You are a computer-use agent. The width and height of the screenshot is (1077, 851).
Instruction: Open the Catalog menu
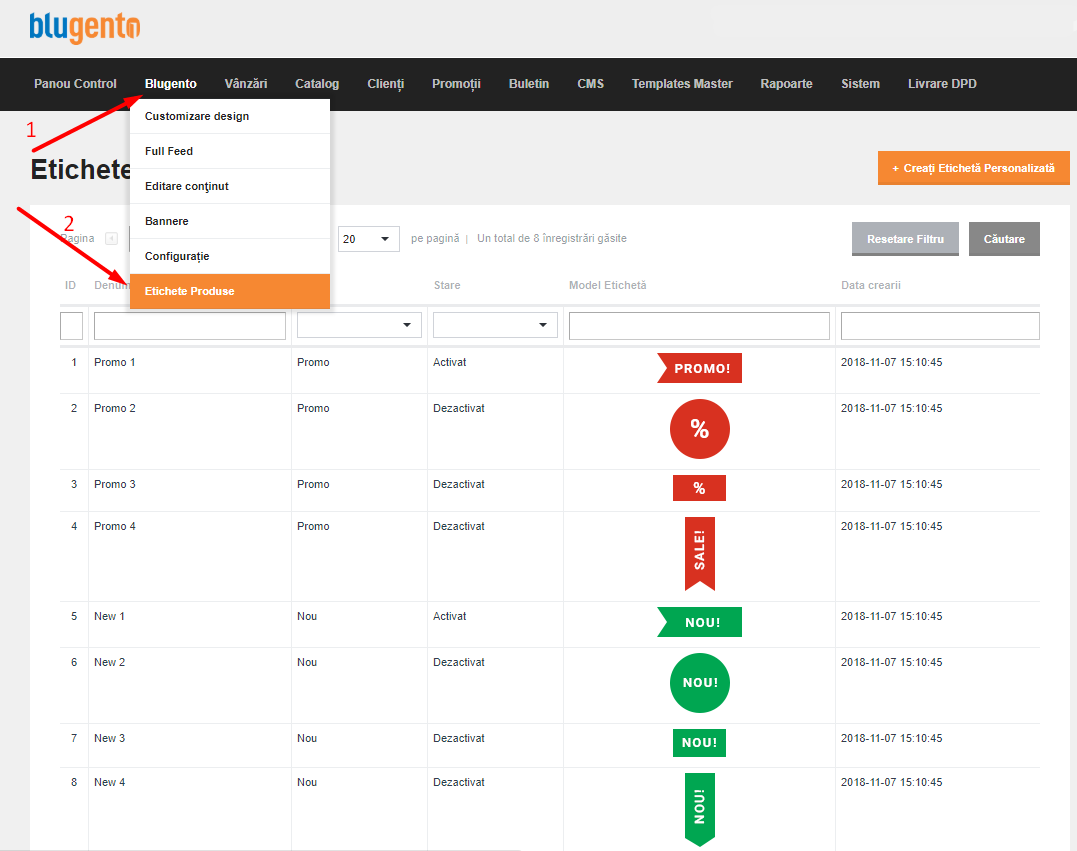click(317, 84)
